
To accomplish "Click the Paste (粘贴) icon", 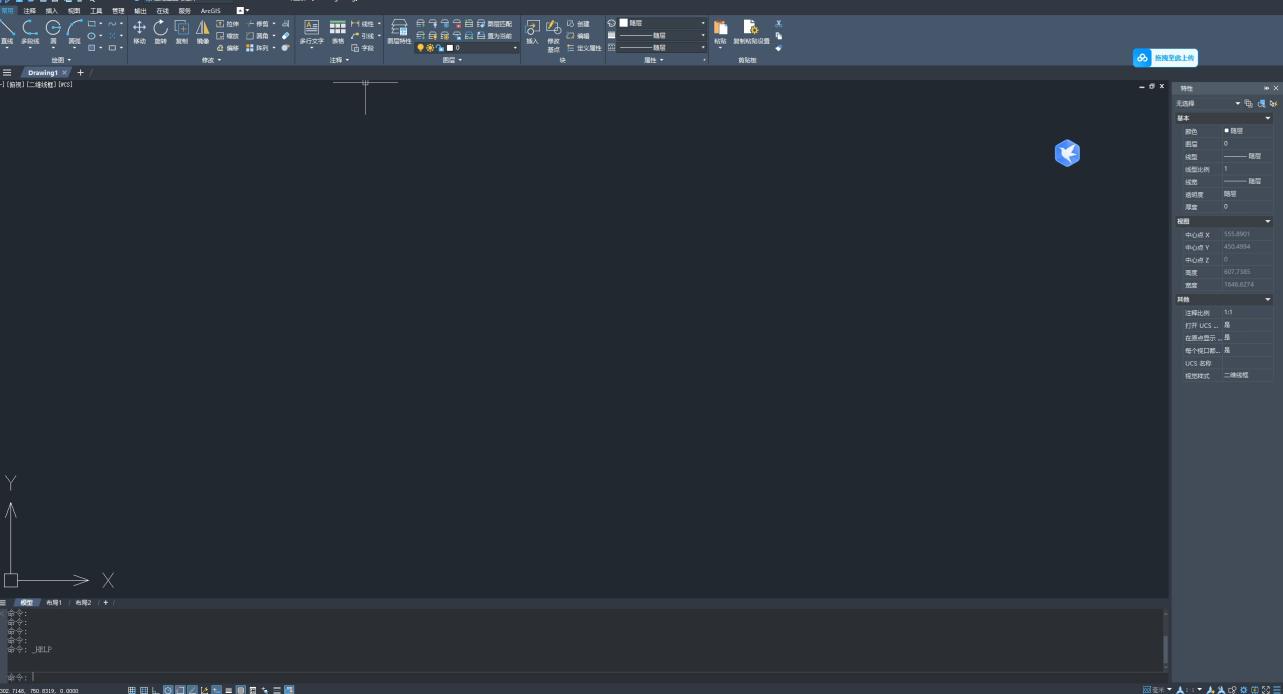I will (720, 30).
